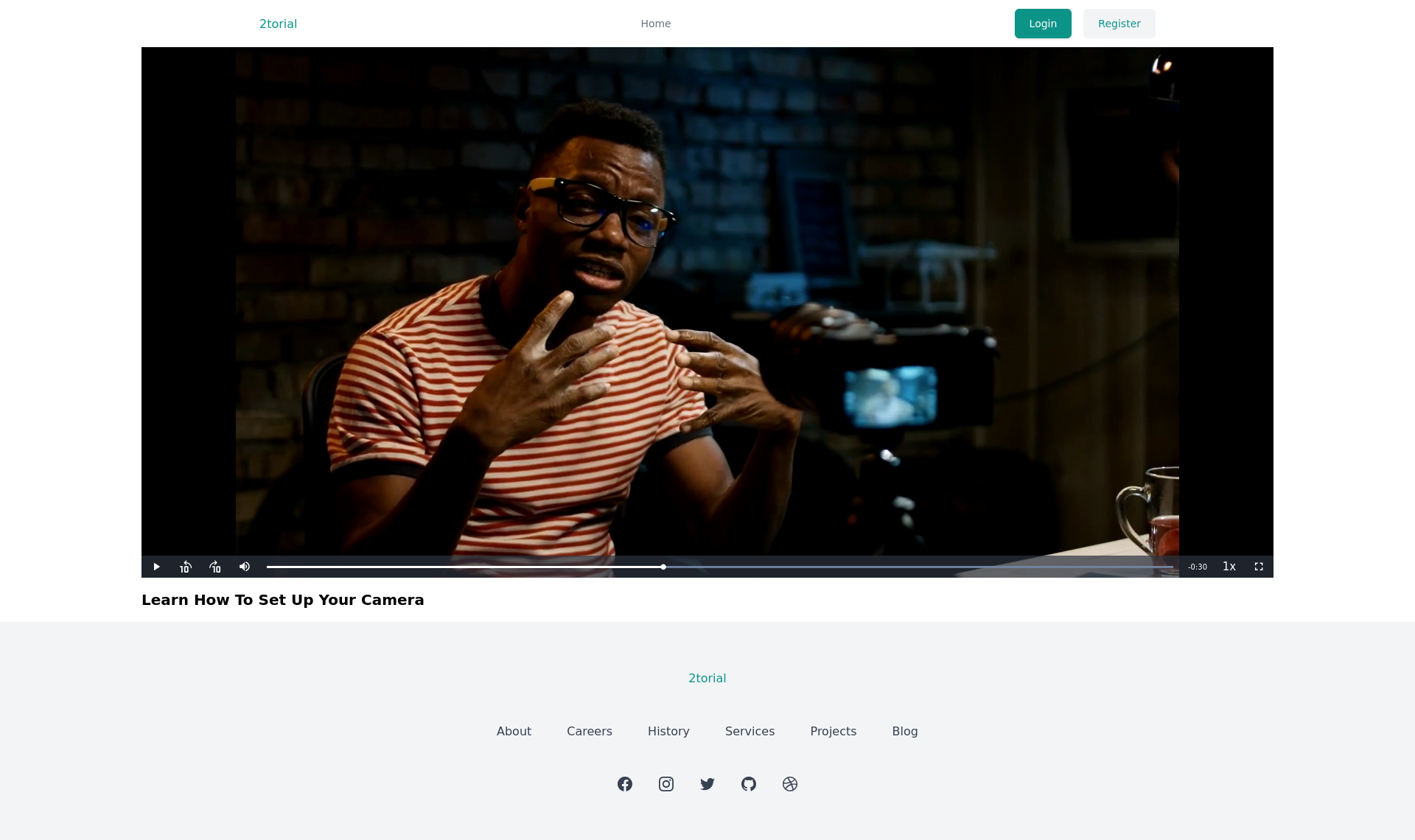1415x840 pixels.
Task: Open the Projects footer link
Action: coord(834,731)
